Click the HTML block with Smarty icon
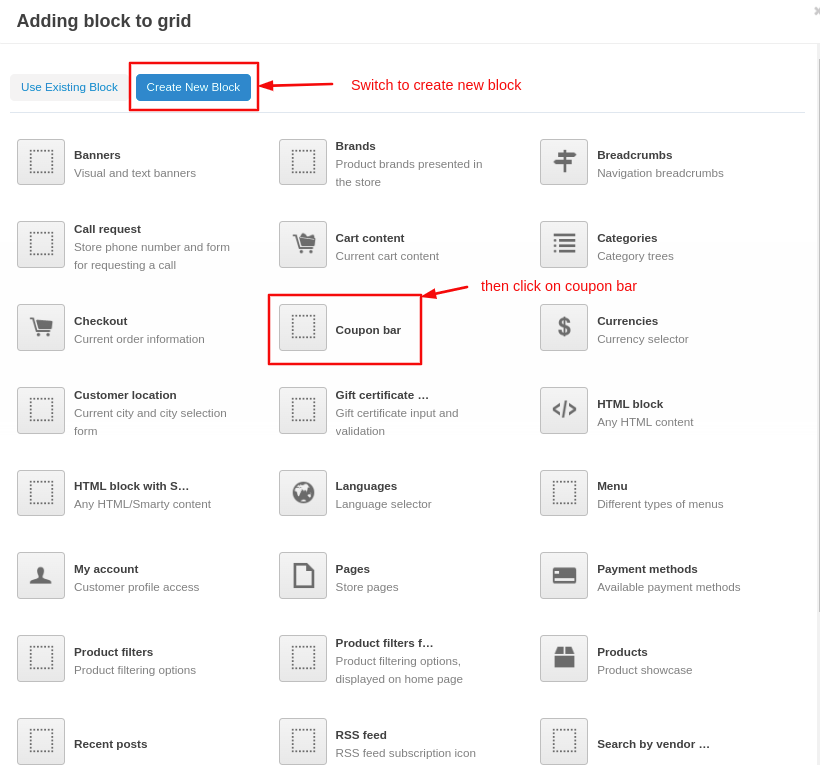The height and width of the screenshot is (765, 820). pos(41,493)
